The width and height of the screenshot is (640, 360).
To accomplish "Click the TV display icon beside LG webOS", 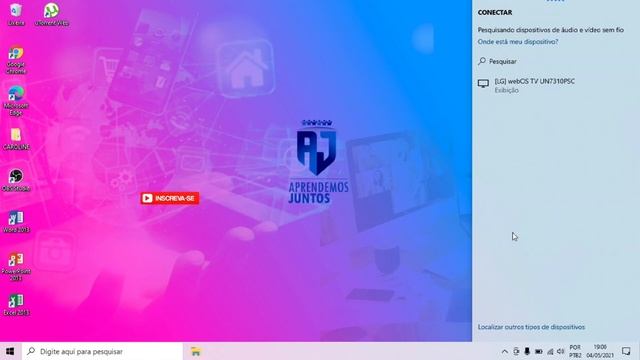I will click(x=483, y=84).
